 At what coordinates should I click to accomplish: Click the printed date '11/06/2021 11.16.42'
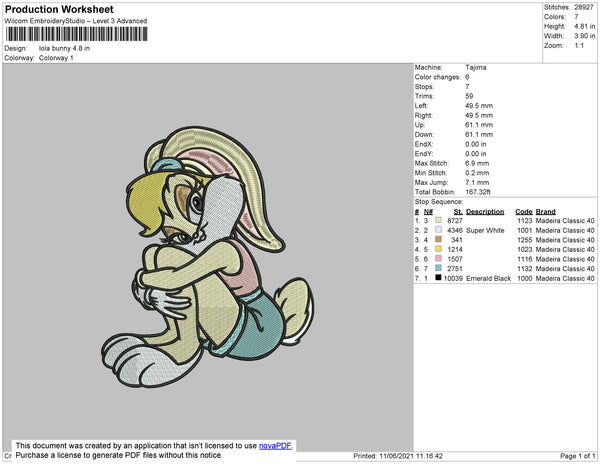click(411, 456)
